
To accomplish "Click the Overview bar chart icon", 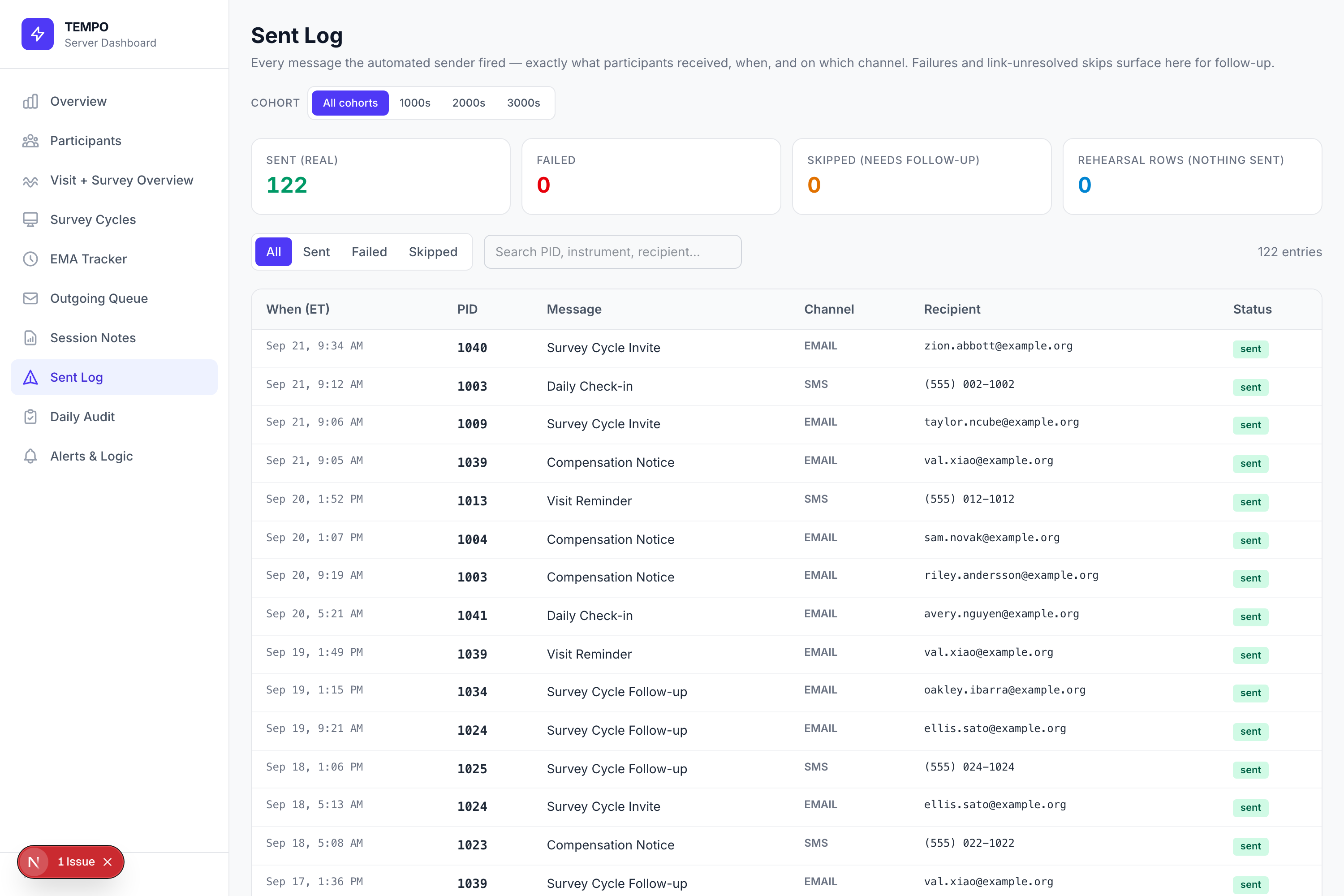I will (30, 101).
